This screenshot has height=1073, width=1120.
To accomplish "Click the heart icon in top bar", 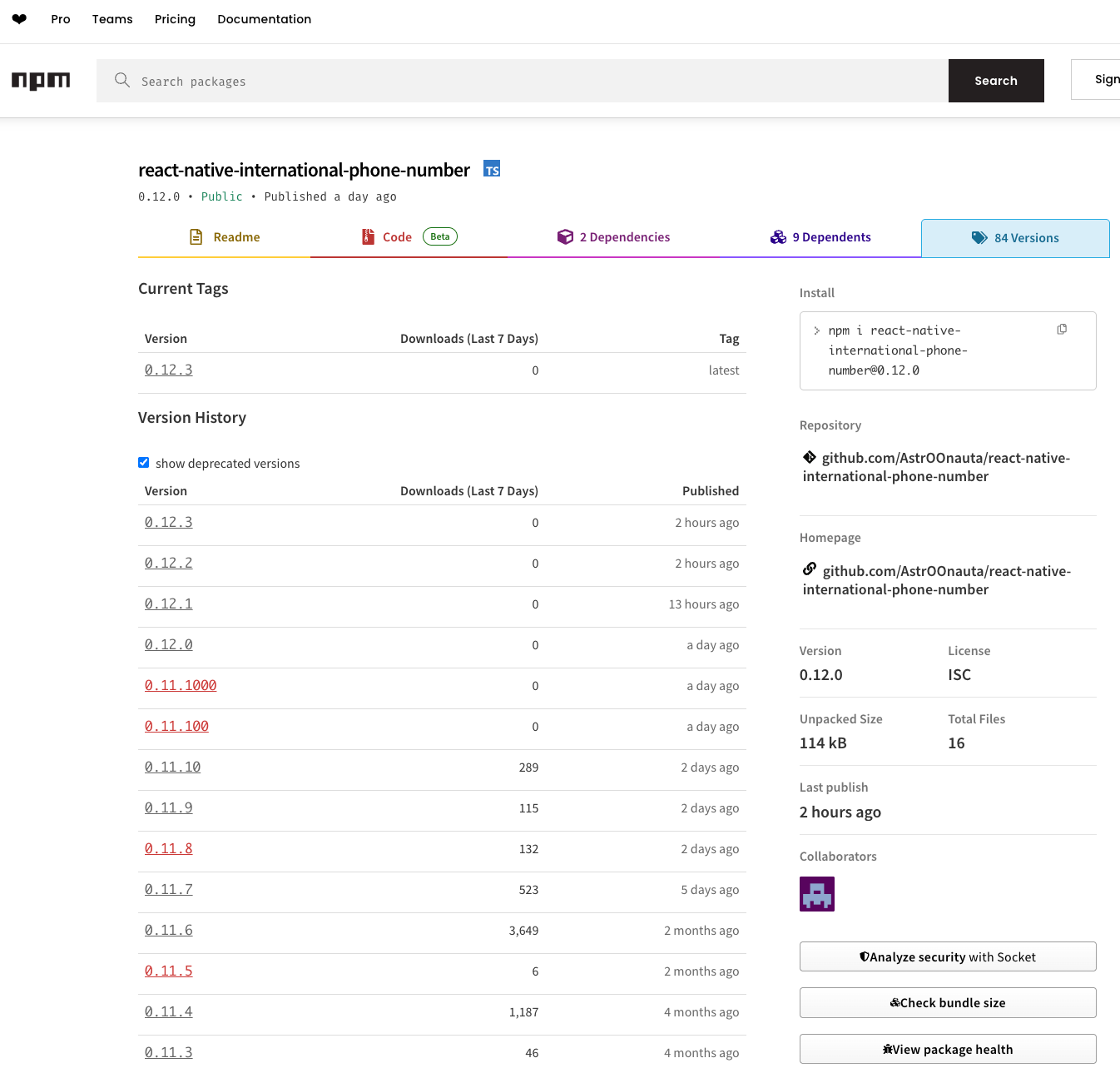I will 19,19.
